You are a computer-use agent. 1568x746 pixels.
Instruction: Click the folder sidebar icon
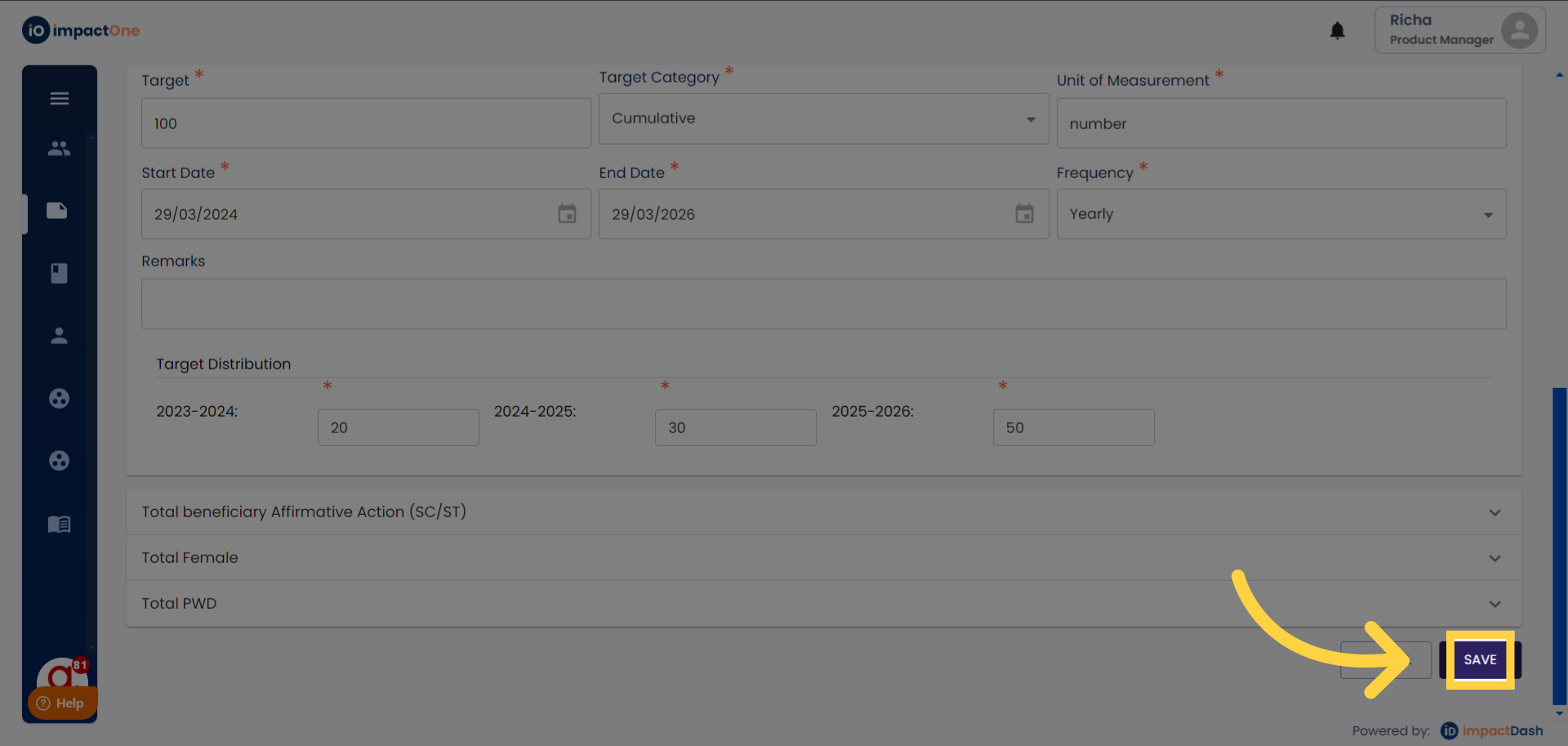click(57, 211)
